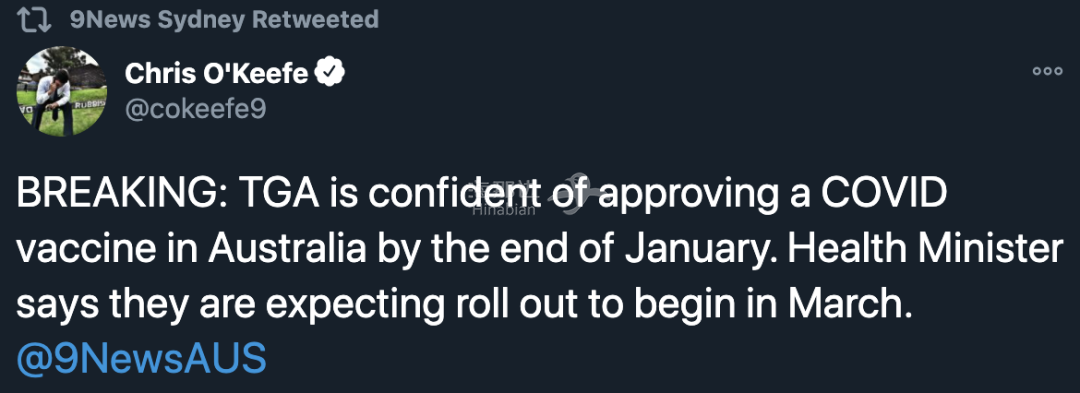Open Chris O'Keefe's profile picture
The image size is (1080, 393).
pyautogui.click(x=61, y=91)
